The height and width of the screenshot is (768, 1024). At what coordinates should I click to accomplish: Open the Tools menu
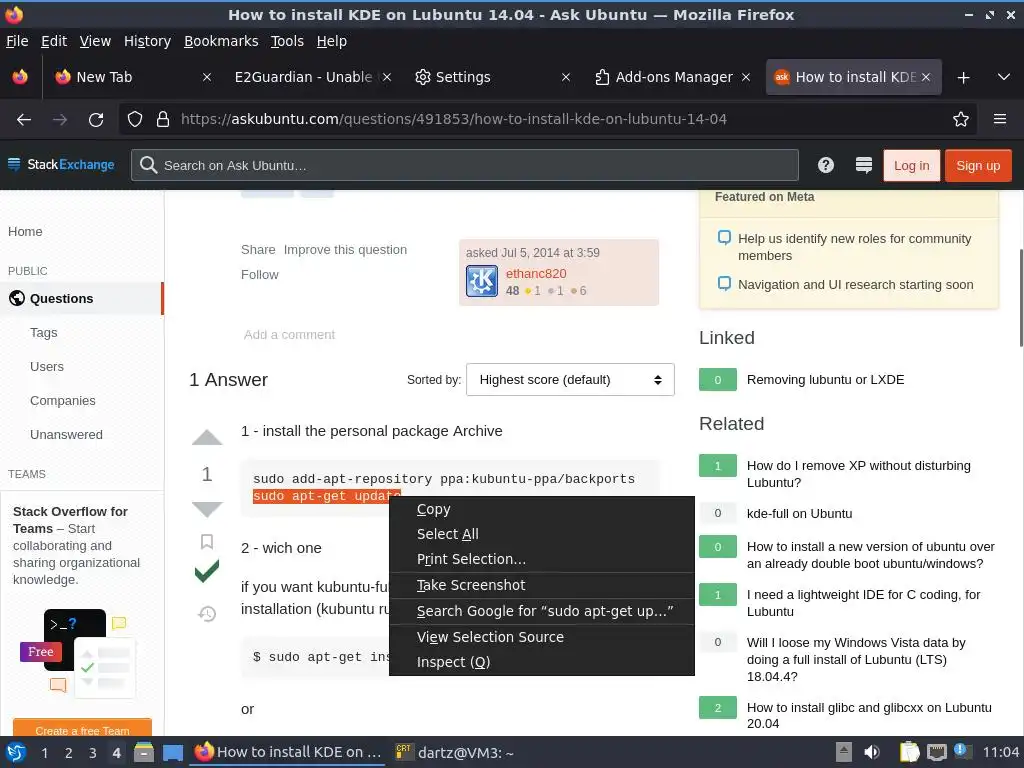[x=287, y=41]
